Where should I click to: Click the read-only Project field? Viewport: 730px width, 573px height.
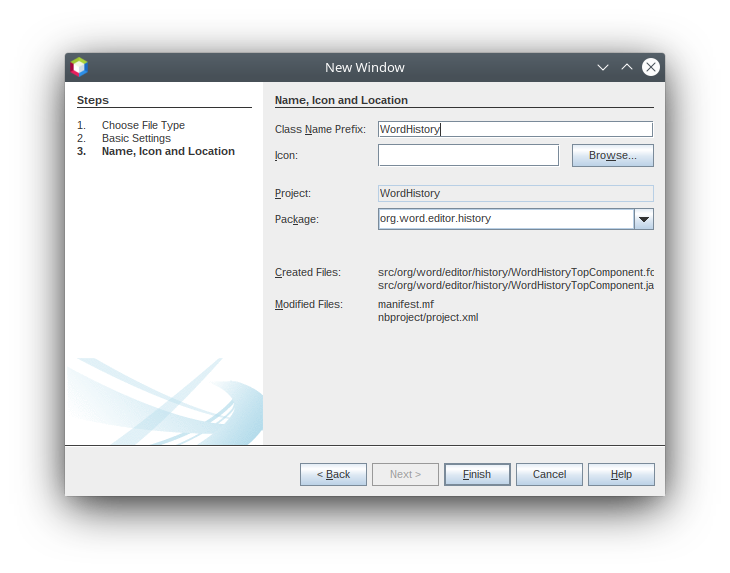(x=515, y=193)
